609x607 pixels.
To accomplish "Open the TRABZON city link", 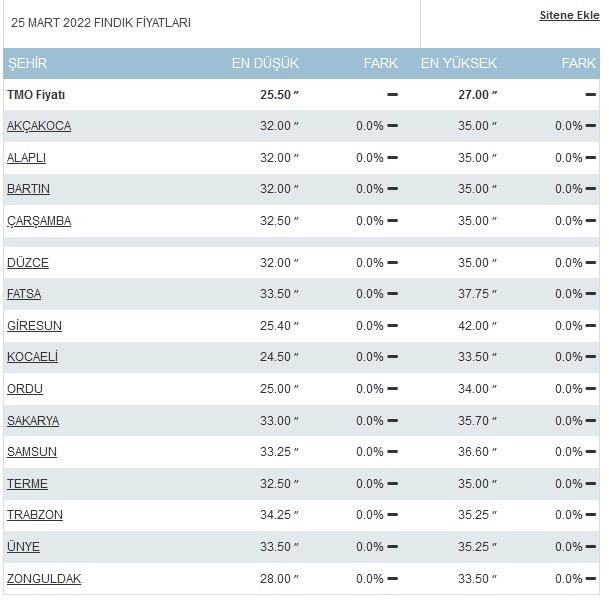I will 35,515.
